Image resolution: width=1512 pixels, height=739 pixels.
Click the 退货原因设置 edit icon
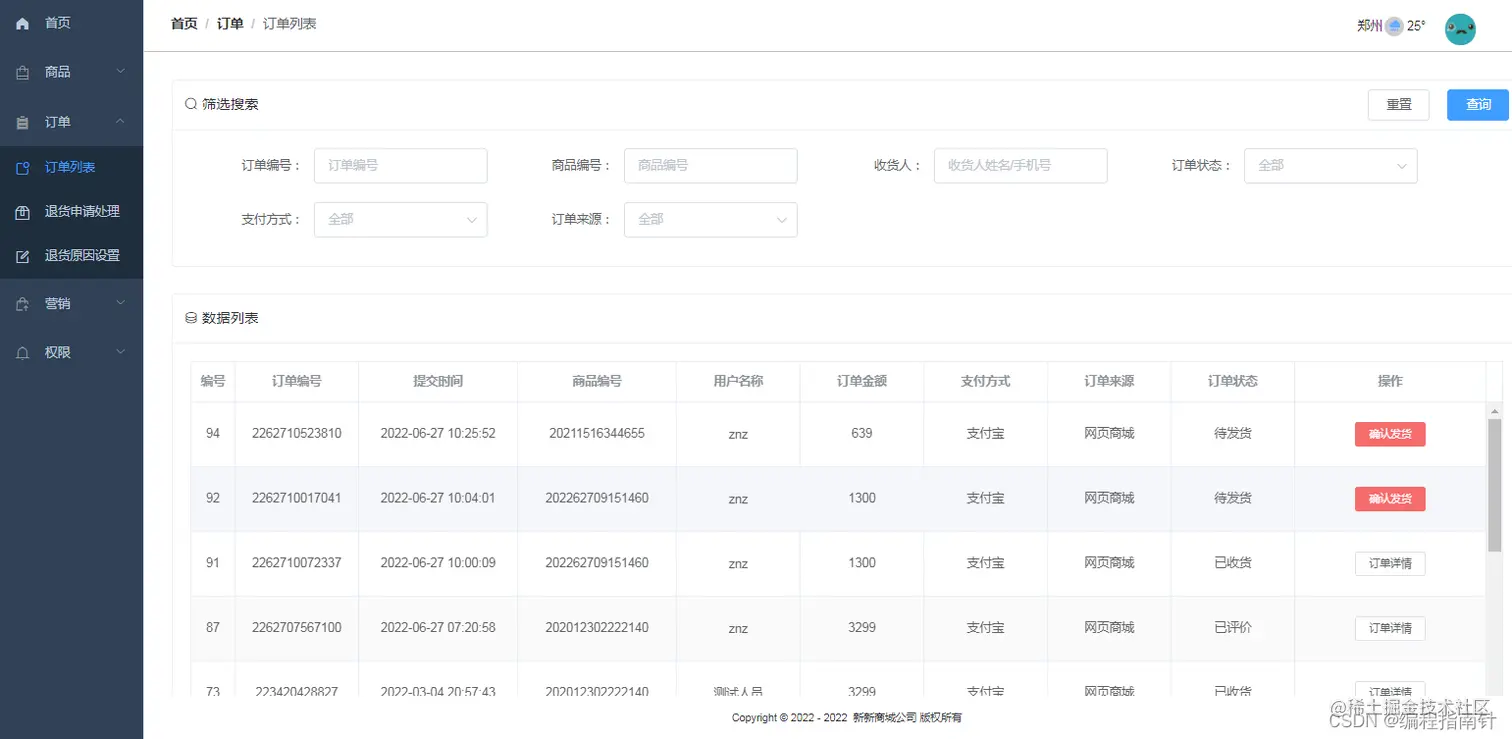point(23,256)
